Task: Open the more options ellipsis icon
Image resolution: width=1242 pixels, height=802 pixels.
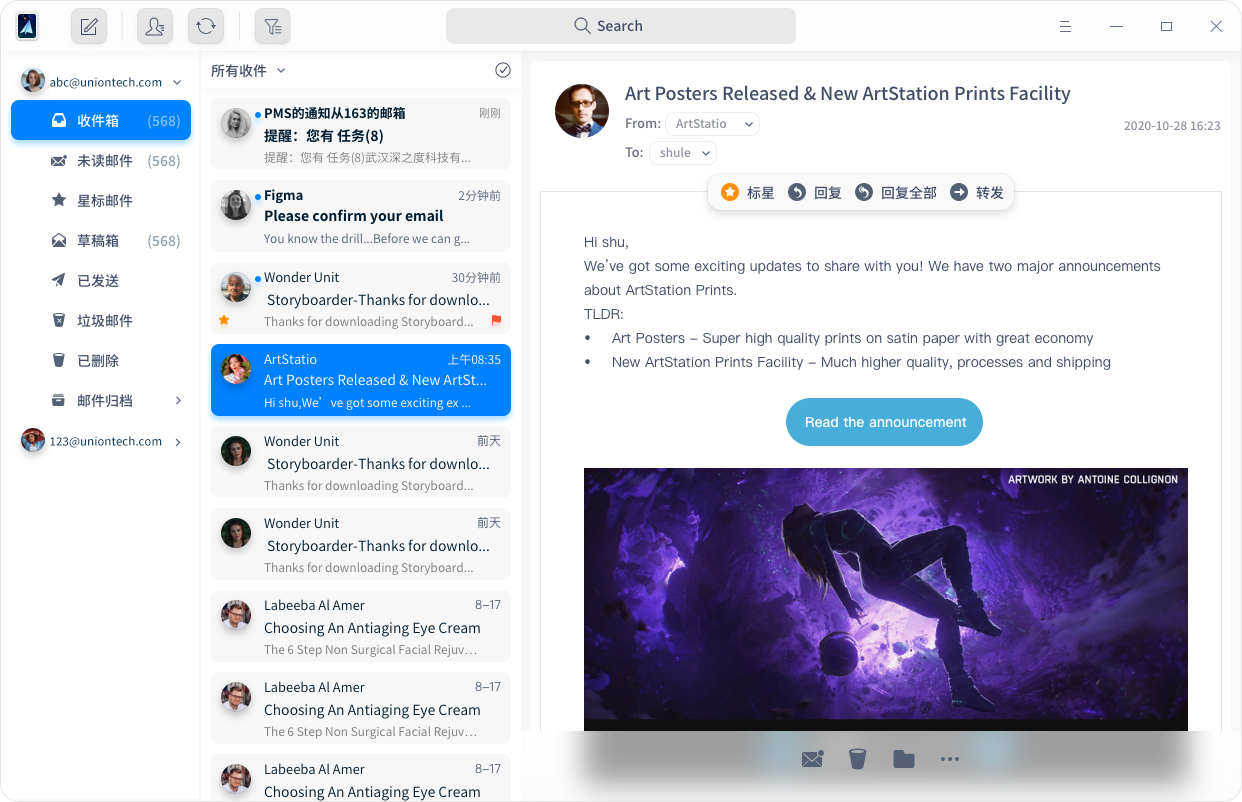Action: point(950,759)
